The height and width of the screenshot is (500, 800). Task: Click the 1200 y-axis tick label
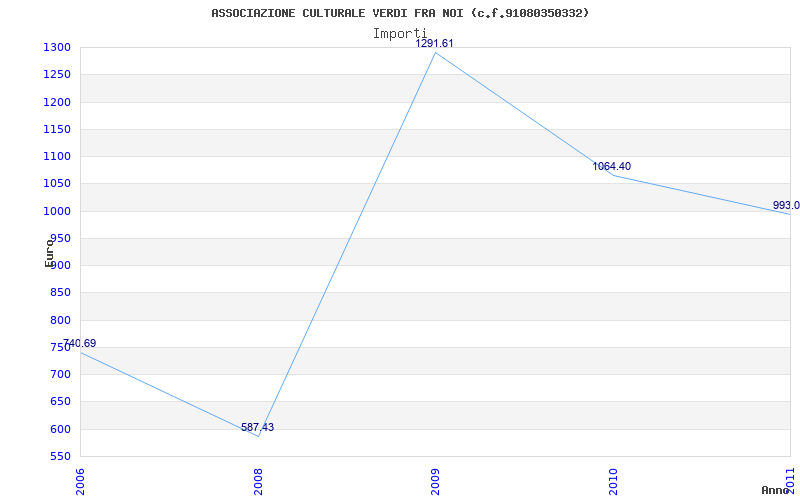[x=57, y=103]
